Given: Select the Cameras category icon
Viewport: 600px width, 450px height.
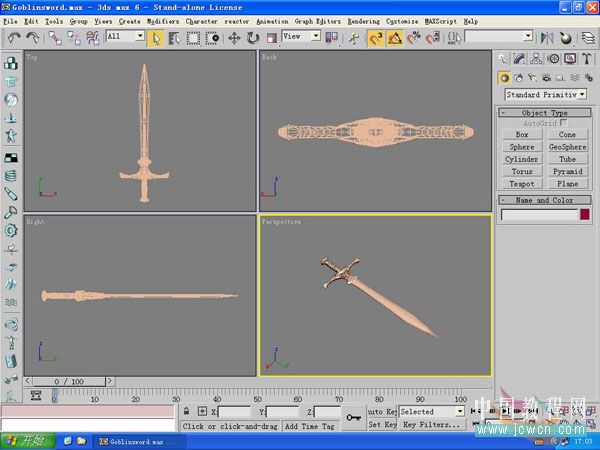Looking at the screenshot, I should [546, 78].
